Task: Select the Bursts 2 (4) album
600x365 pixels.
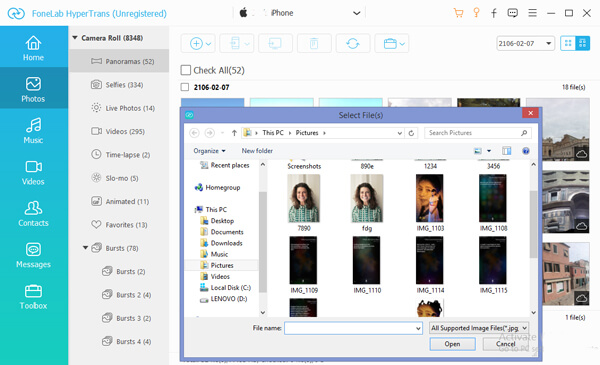Action: [x=127, y=295]
